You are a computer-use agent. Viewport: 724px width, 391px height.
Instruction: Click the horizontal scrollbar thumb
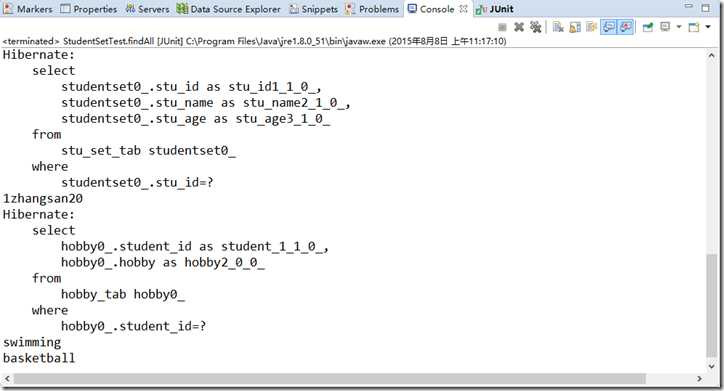pyautogui.click(x=329, y=379)
